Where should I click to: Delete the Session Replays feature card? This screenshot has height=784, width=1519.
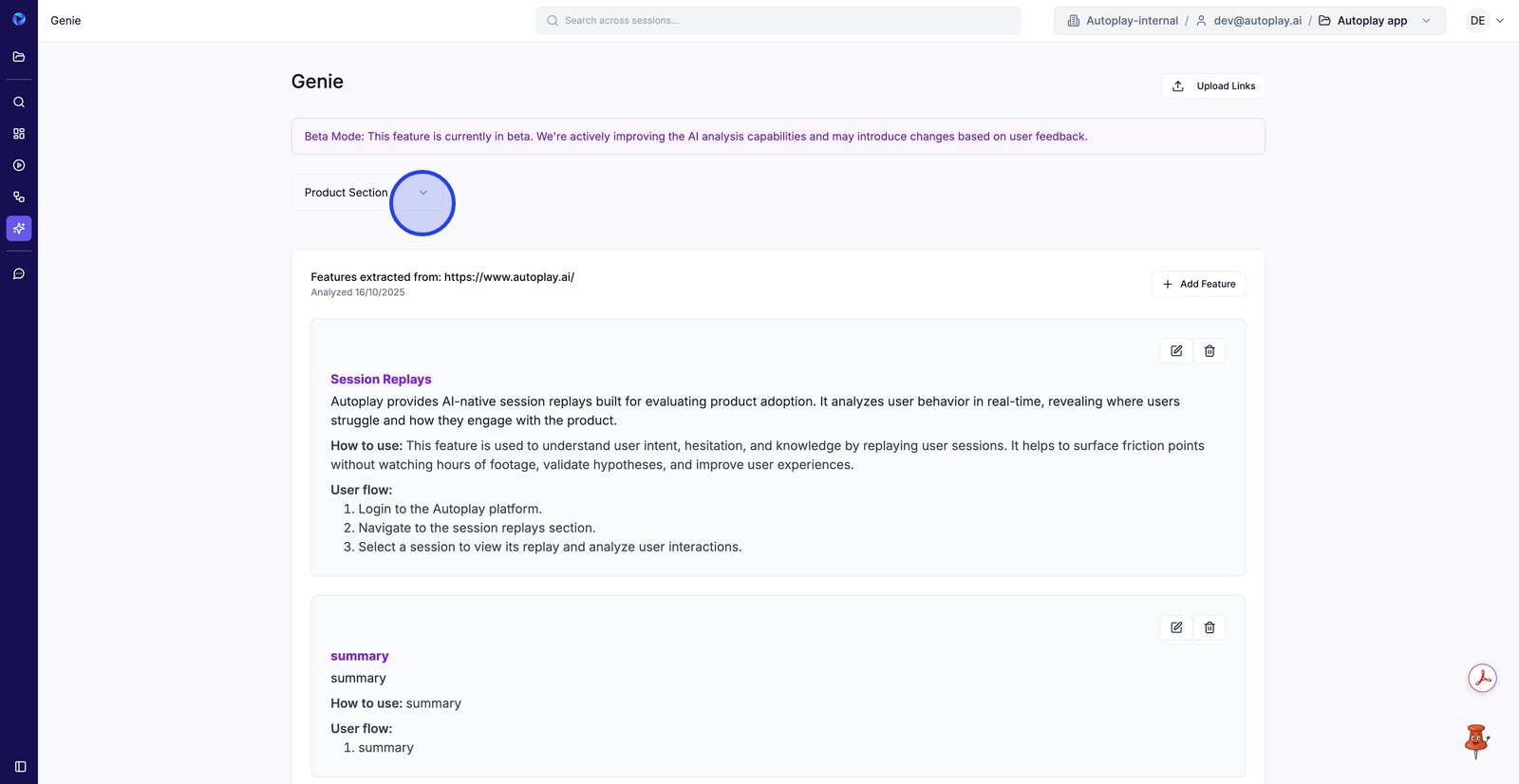tap(1210, 351)
